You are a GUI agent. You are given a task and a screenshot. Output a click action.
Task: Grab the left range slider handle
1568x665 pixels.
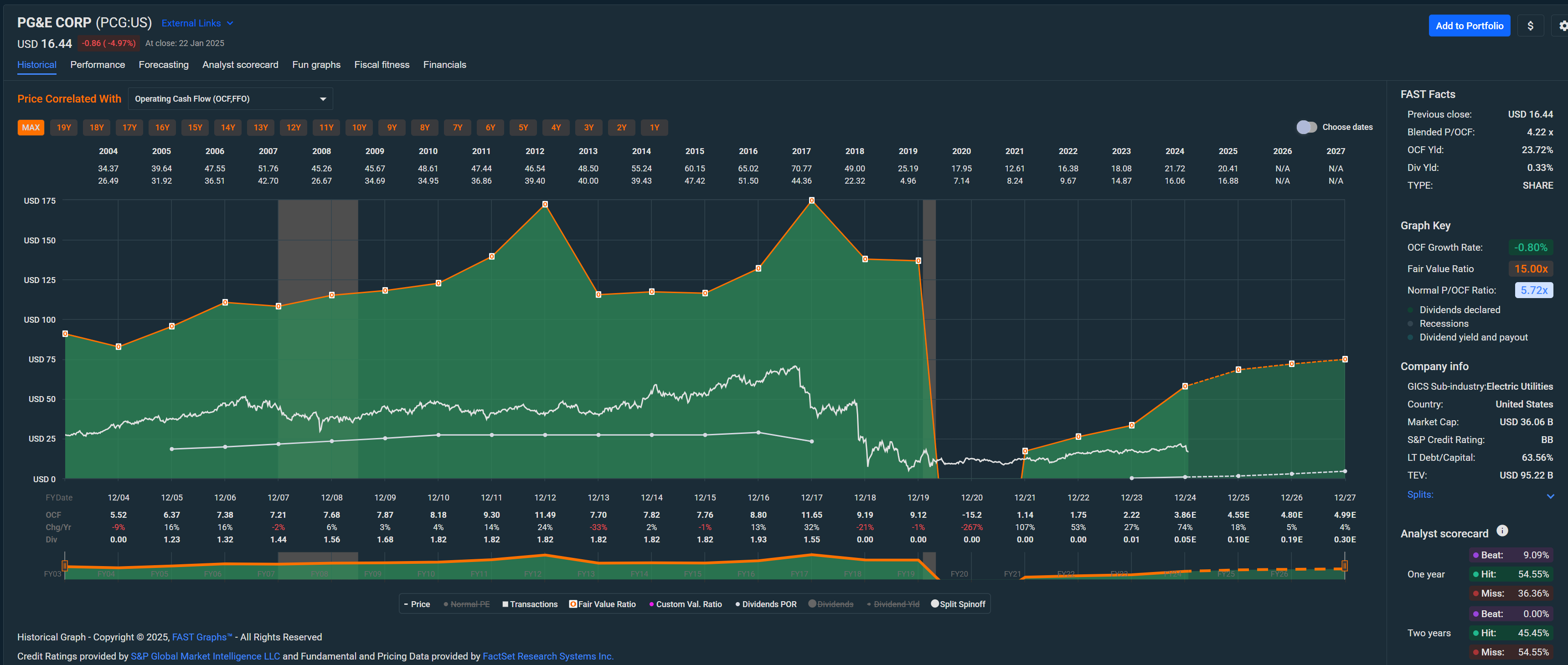(x=65, y=566)
